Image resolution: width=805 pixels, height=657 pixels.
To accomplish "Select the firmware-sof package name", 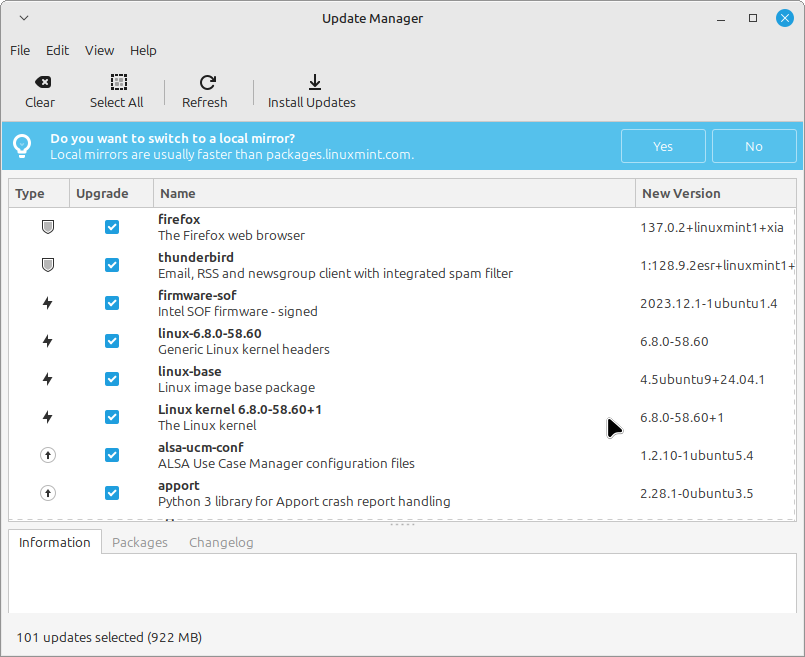I will pyautogui.click(x=197, y=295).
